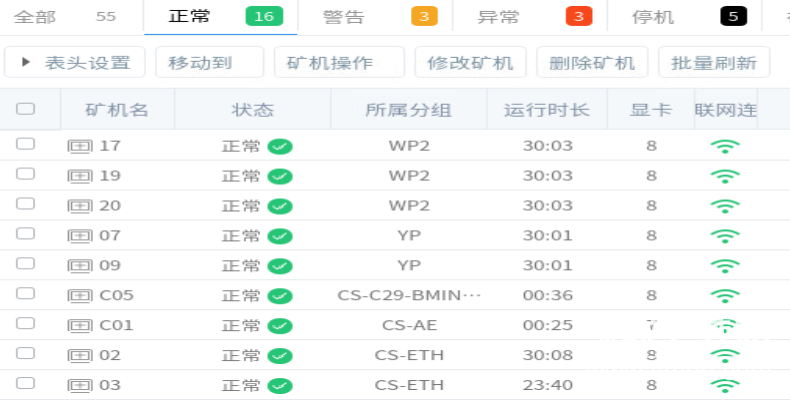Click the 删除矿机 delete miner button
The image size is (790, 401).
pos(592,62)
